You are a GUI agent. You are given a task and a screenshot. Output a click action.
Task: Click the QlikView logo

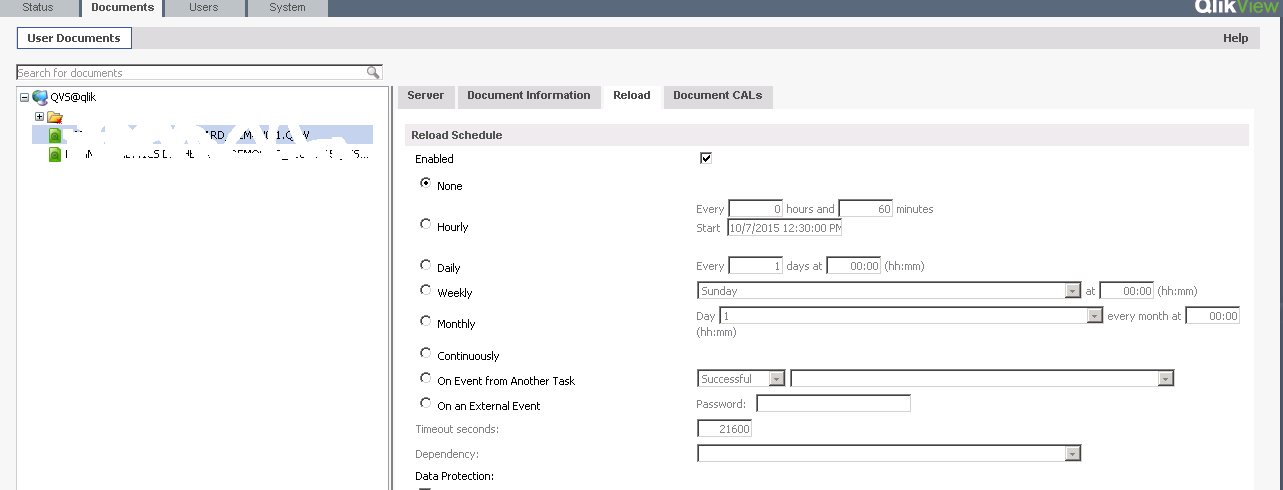(x=1237, y=7)
